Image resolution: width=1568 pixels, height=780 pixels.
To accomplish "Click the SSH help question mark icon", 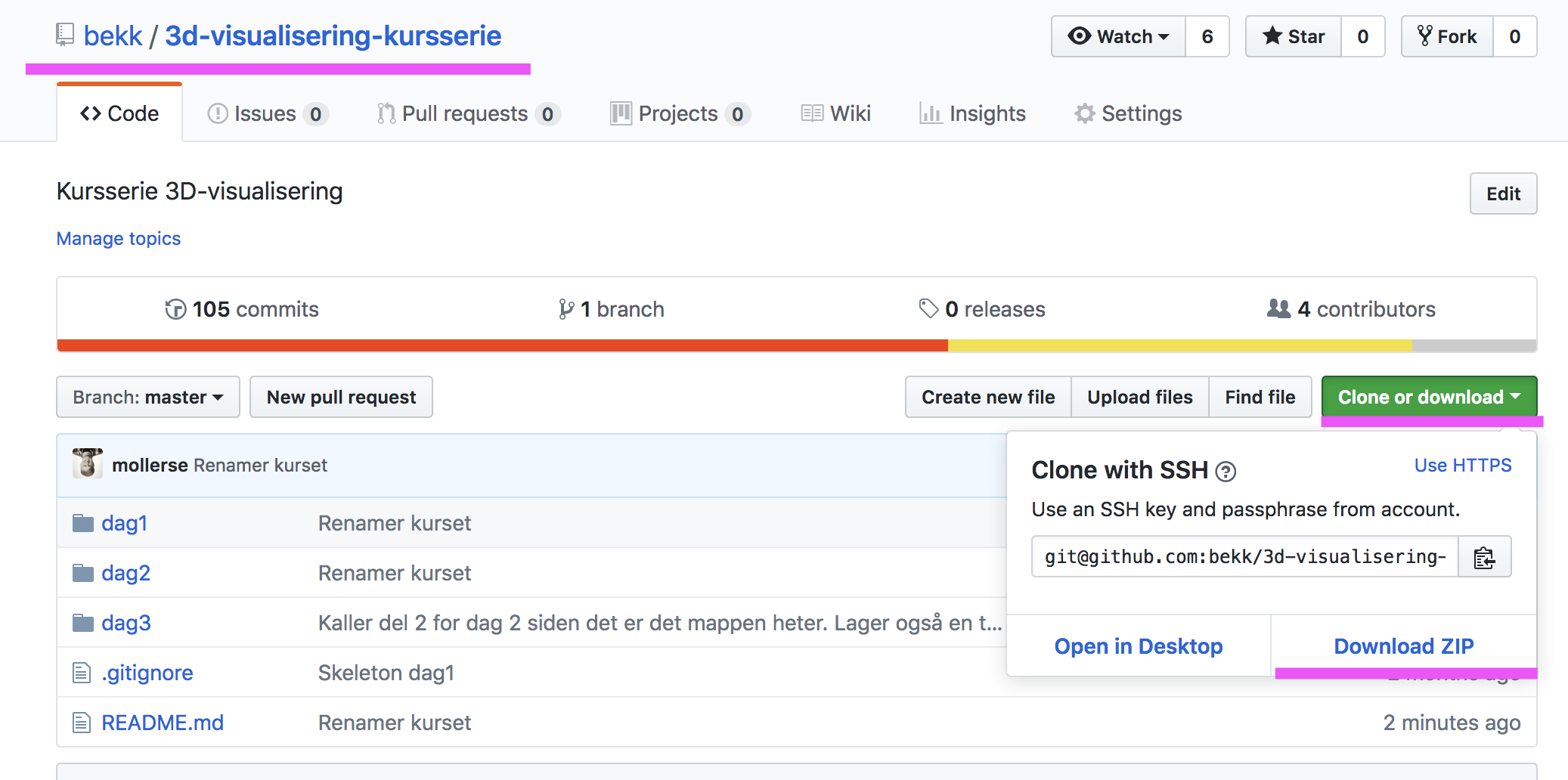I will pyautogui.click(x=1226, y=472).
